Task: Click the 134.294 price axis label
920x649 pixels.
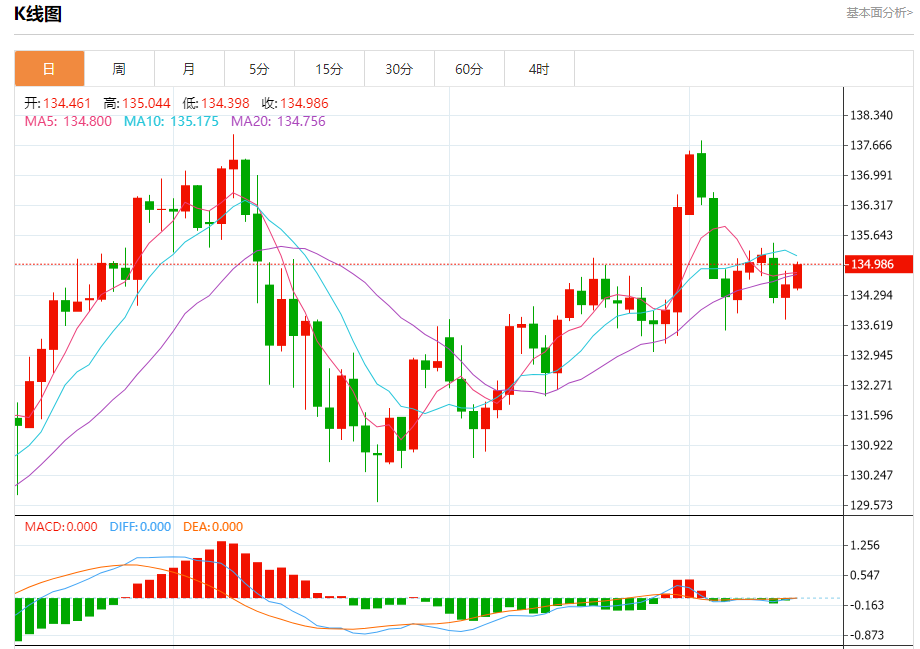Action: pos(871,295)
